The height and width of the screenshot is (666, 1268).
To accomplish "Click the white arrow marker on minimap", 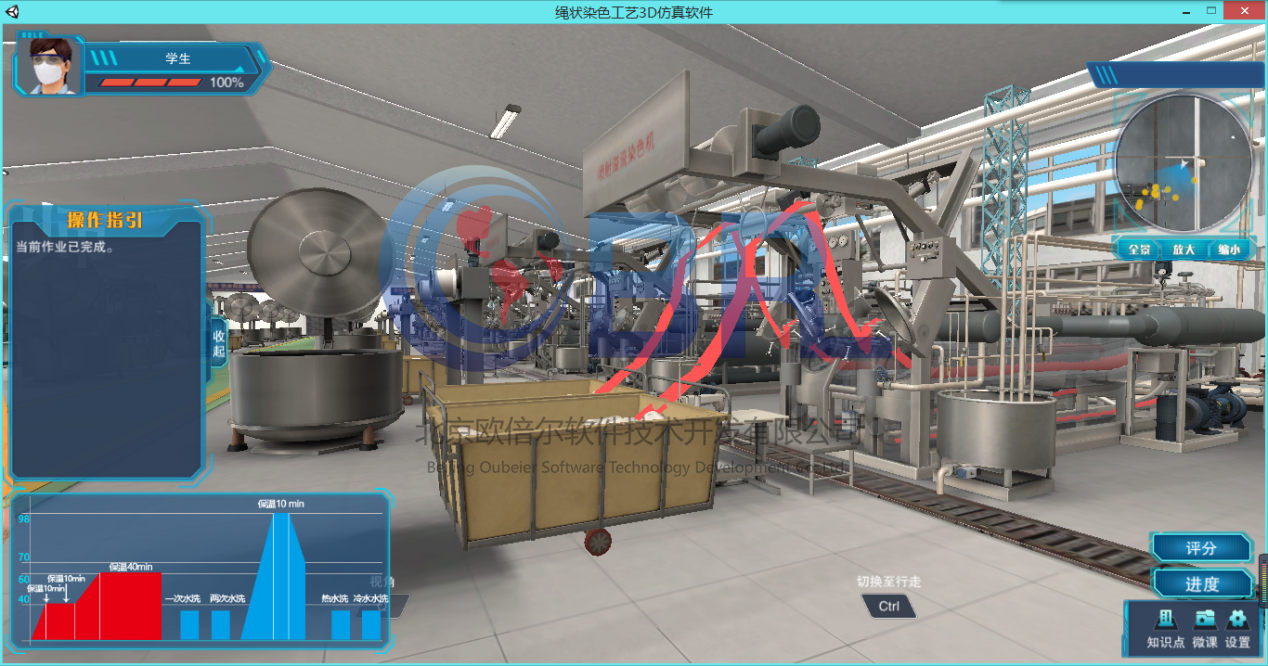I will click(x=1184, y=163).
